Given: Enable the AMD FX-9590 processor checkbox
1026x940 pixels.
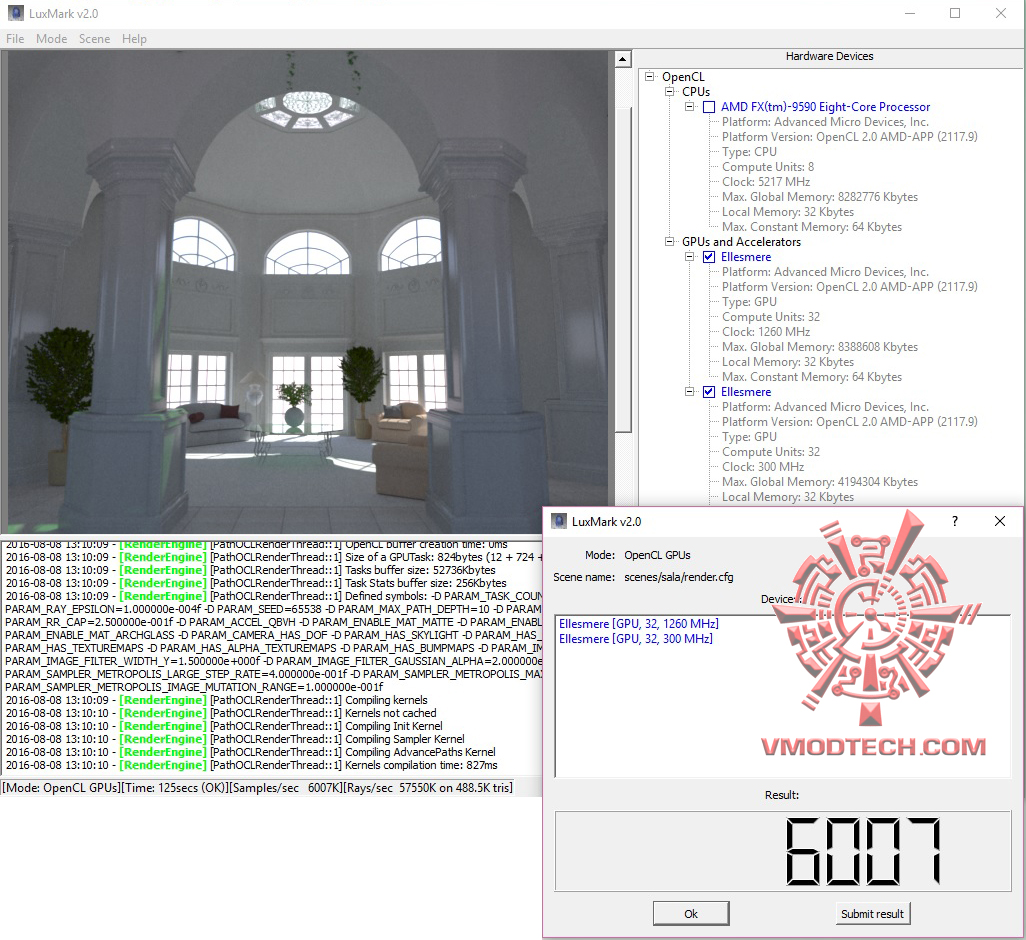Looking at the screenshot, I should coord(709,107).
